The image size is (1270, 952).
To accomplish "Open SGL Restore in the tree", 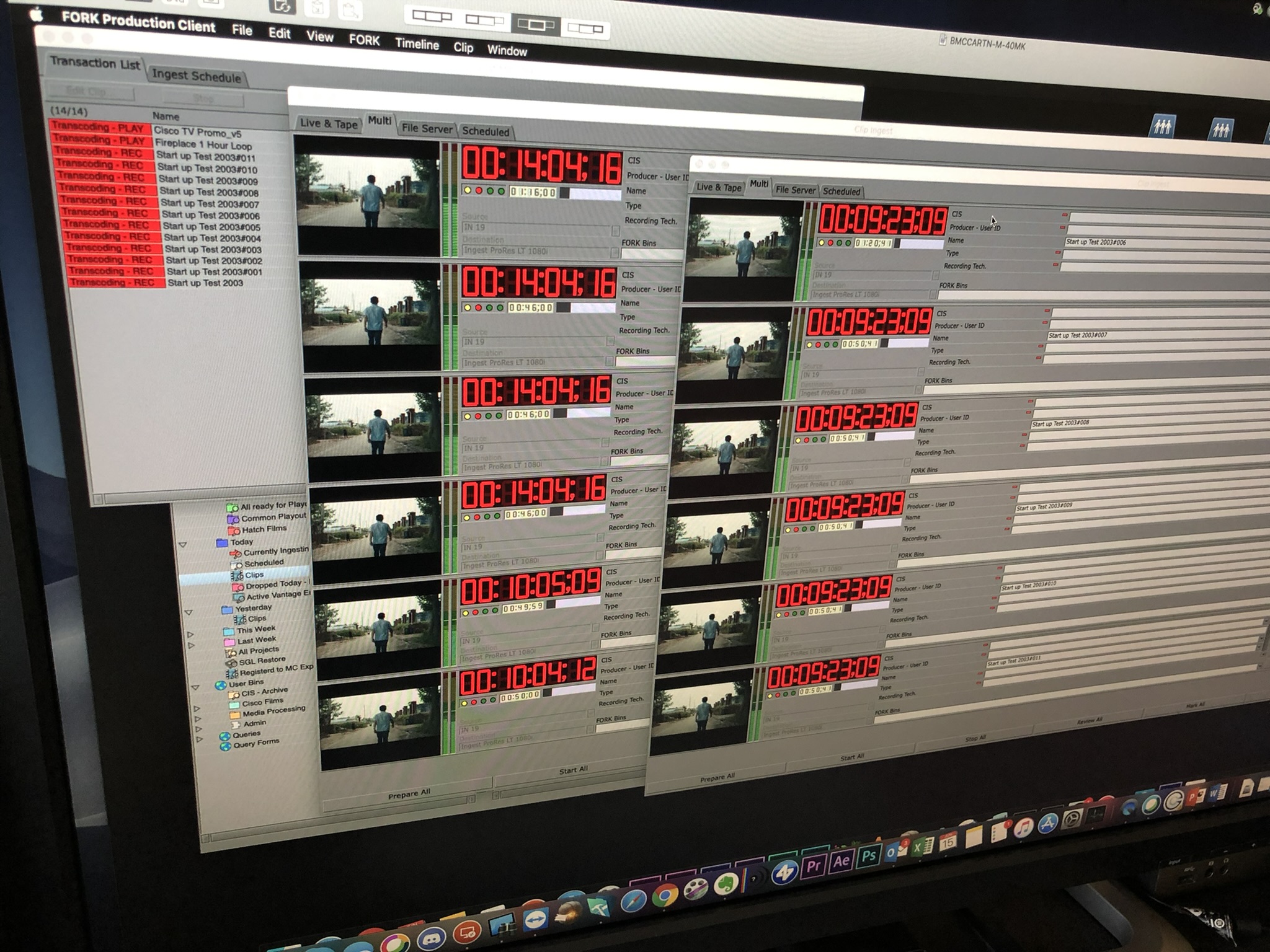I will click(262, 661).
